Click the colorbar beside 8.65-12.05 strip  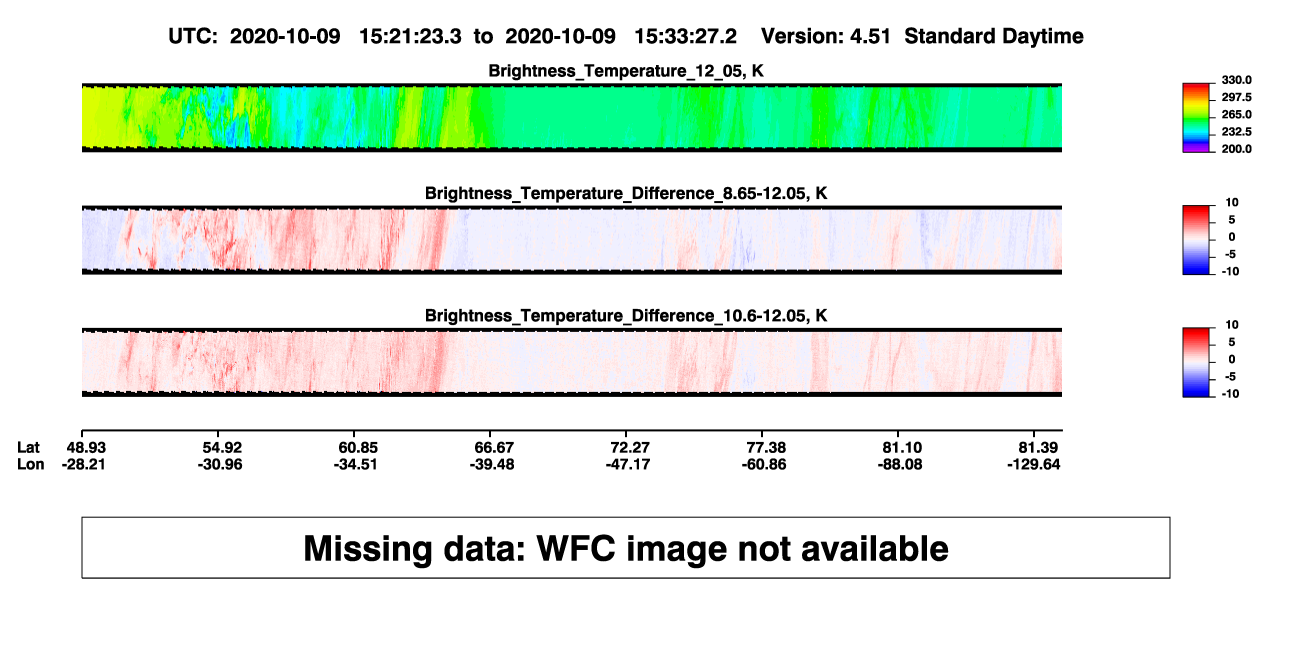tap(1196, 240)
